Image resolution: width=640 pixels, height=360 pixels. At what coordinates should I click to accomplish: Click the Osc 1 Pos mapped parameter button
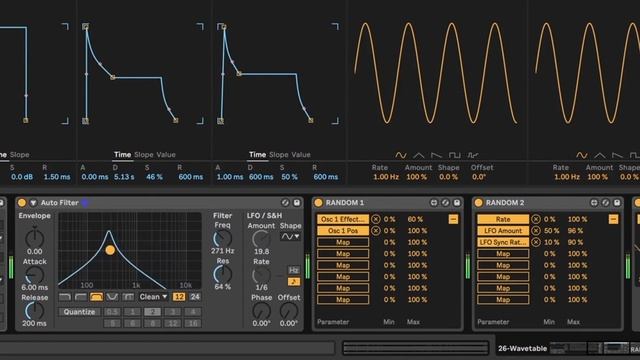pos(343,231)
